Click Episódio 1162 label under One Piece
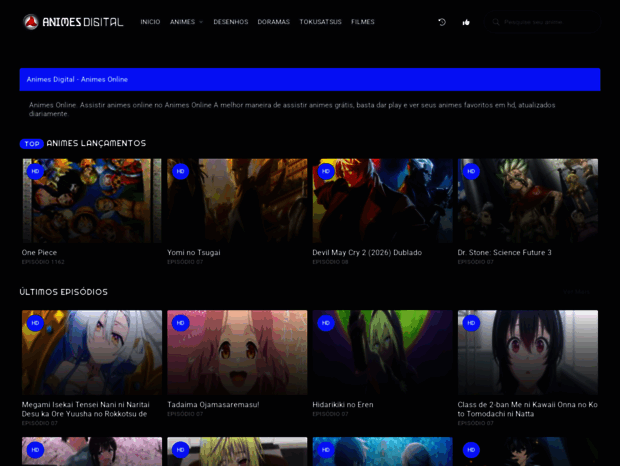 point(43,262)
